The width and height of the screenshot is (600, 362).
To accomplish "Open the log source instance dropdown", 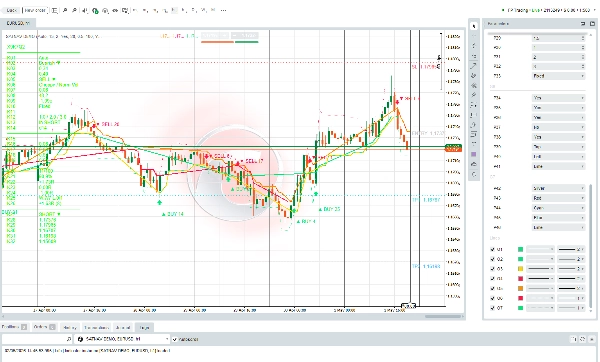I will 122,339.
